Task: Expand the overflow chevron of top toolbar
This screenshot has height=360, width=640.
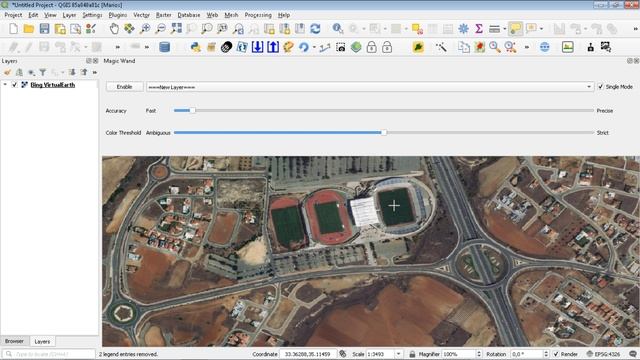Action: (x=635, y=29)
